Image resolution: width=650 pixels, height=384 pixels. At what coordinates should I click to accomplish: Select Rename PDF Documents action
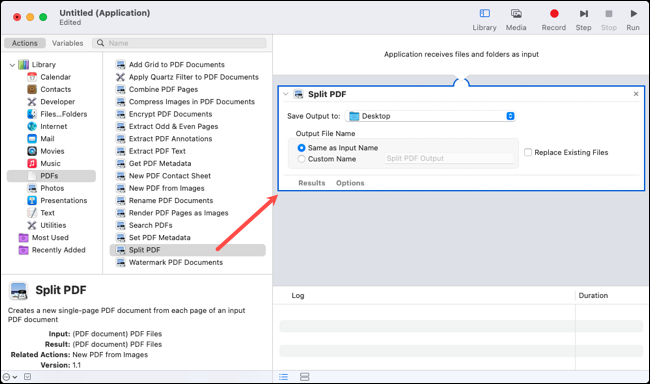(171, 200)
